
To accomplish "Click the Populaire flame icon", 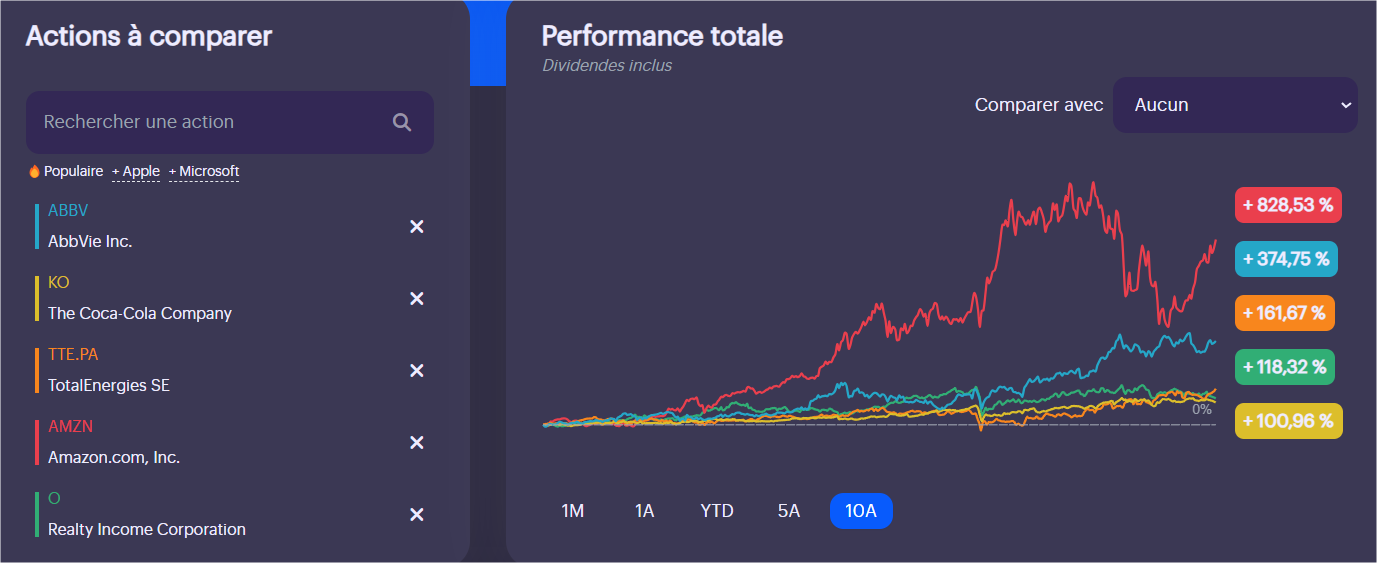I will click(34, 172).
